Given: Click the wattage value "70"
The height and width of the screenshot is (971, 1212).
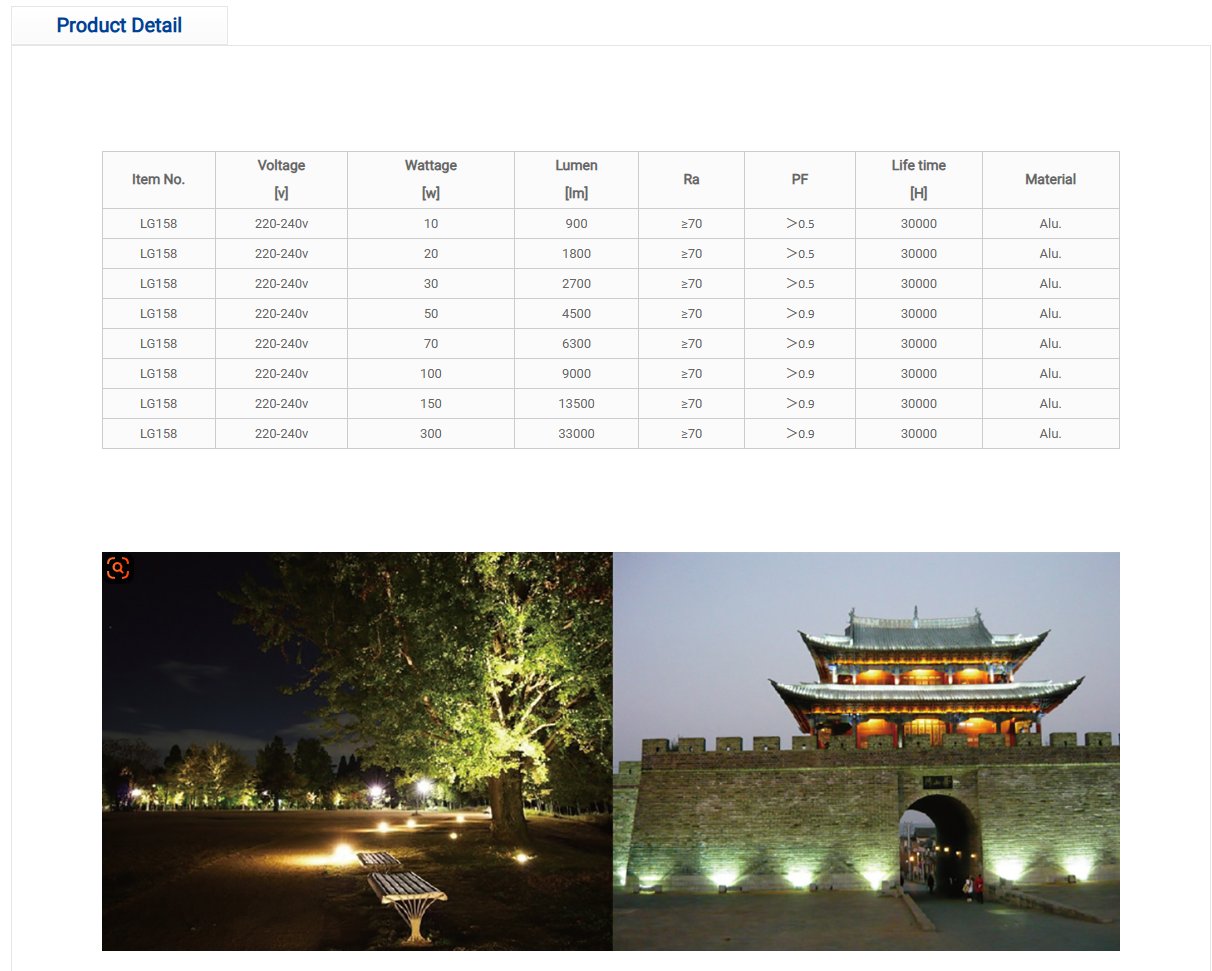Looking at the screenshot, I should [x=431, y=344].
